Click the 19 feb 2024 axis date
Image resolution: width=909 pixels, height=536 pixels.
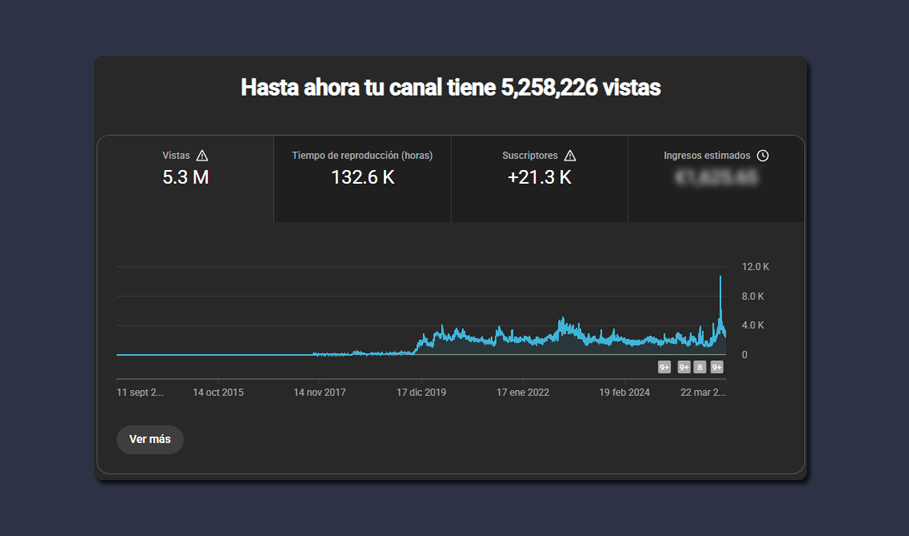(x=624, y=393)
